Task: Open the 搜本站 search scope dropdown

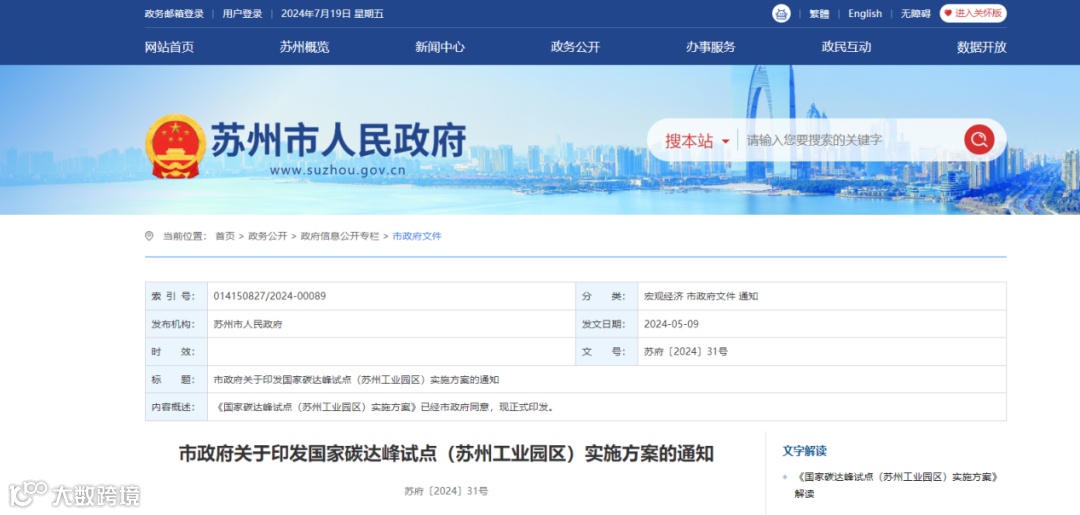Action: (x=696, y=140)
